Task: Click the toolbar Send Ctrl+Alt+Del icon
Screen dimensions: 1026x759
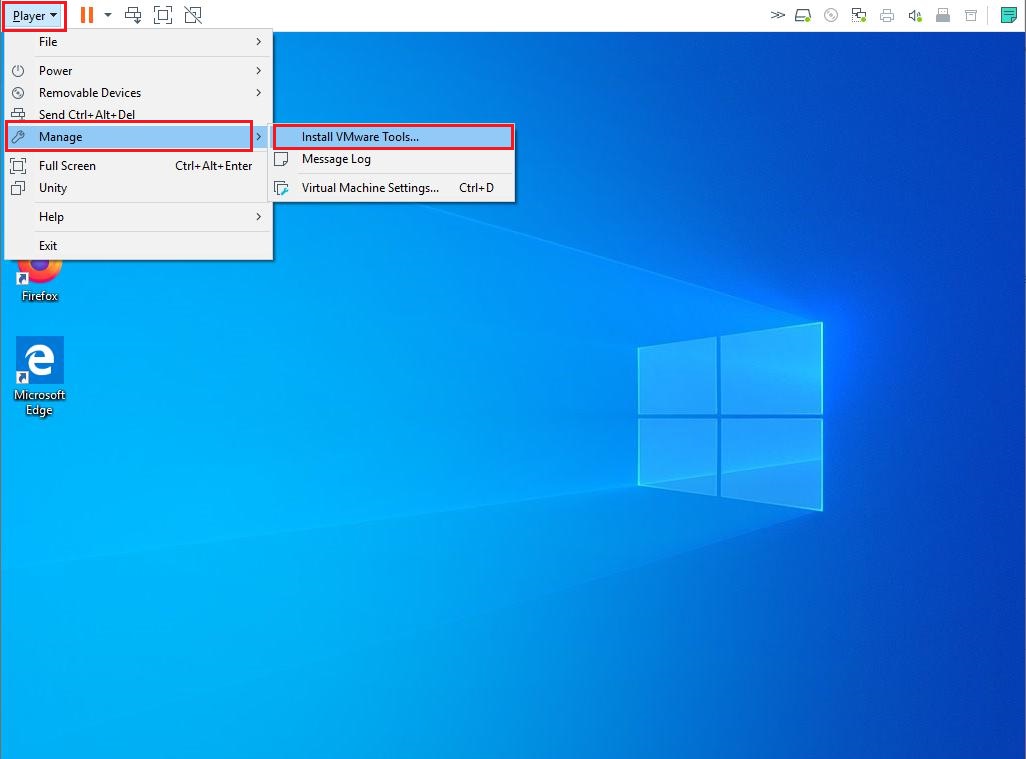Action: click(x=133, y=15)
